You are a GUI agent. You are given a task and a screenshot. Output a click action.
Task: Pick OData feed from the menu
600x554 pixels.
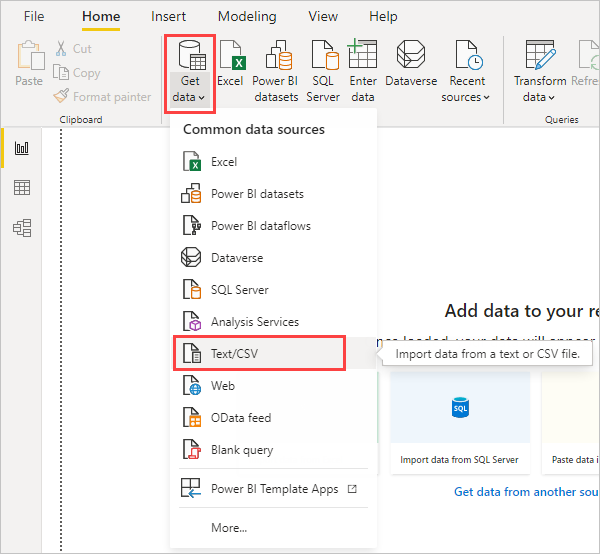point(240,418)
